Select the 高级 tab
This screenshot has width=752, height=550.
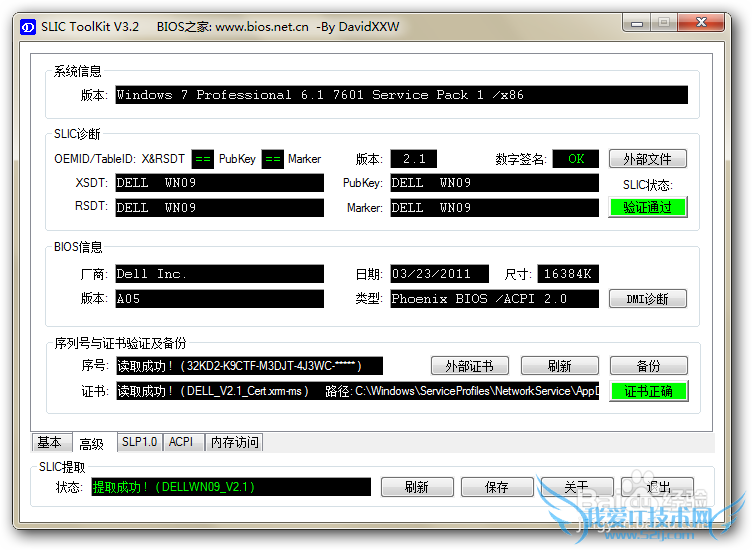92,443
